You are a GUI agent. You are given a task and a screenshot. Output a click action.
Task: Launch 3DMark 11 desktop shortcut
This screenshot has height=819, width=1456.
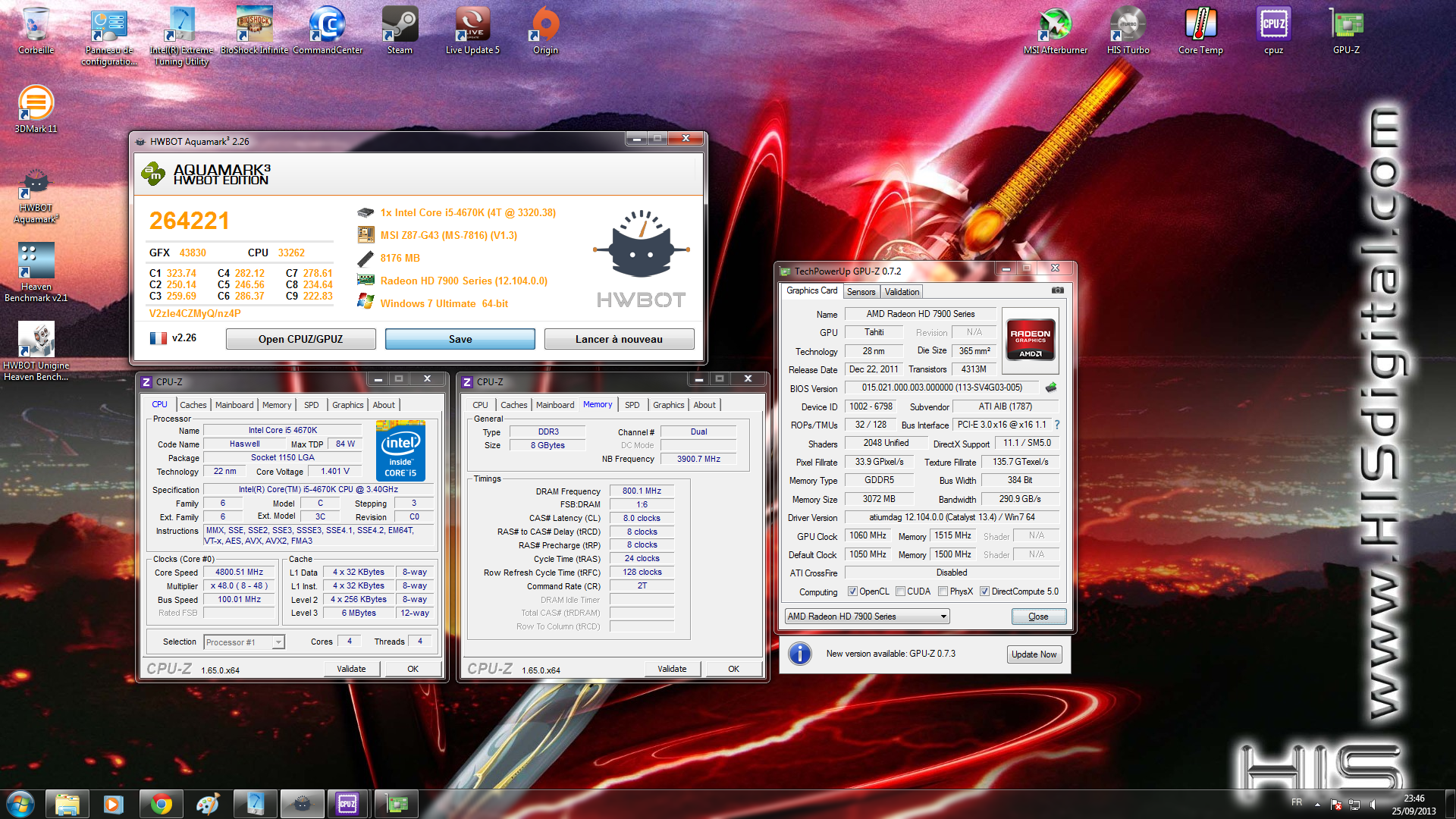pos(36,109)
